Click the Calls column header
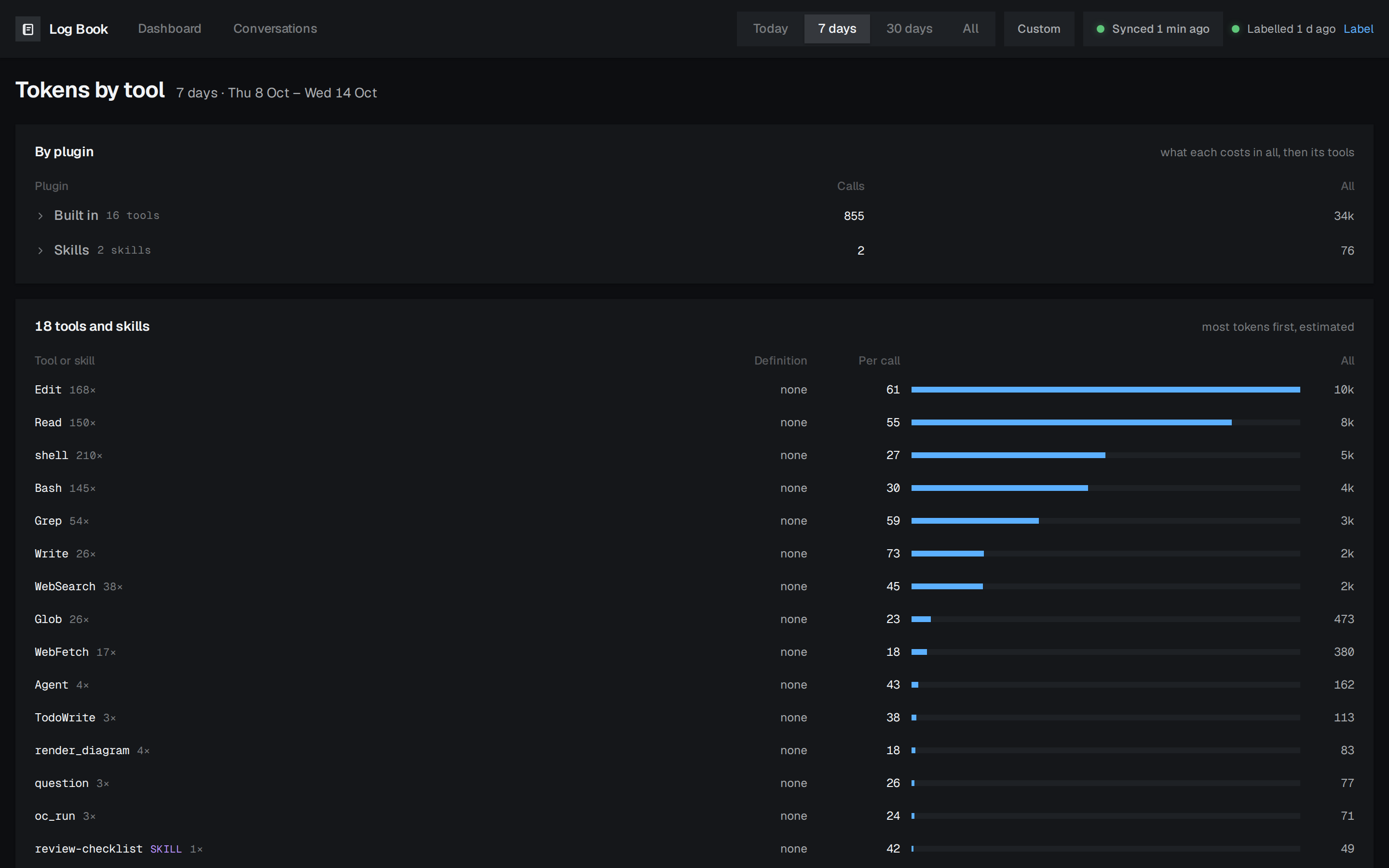The image size is (1389, 868). coord(851,186)
